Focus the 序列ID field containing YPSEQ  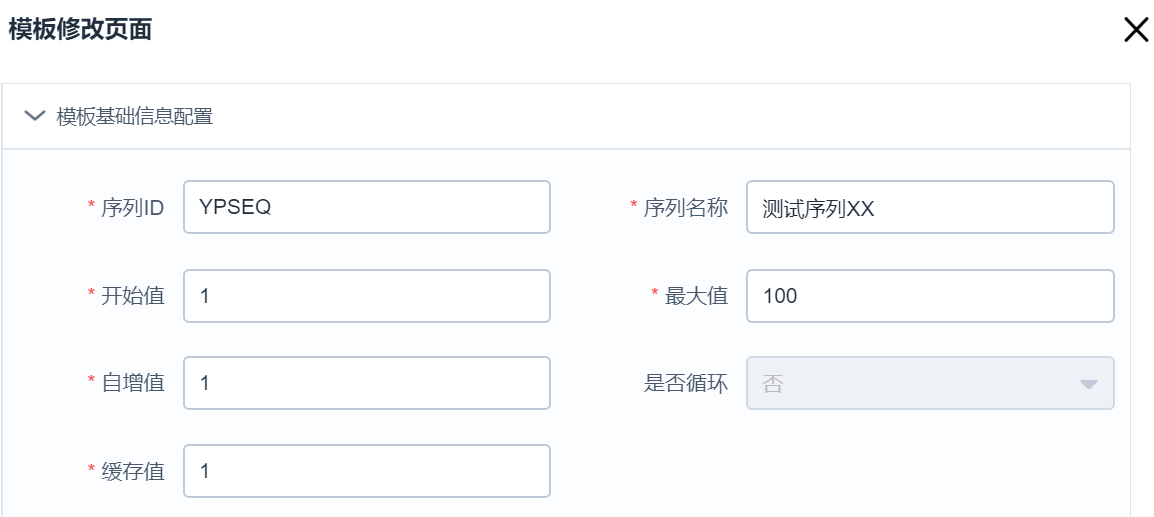tap(366, 207)
